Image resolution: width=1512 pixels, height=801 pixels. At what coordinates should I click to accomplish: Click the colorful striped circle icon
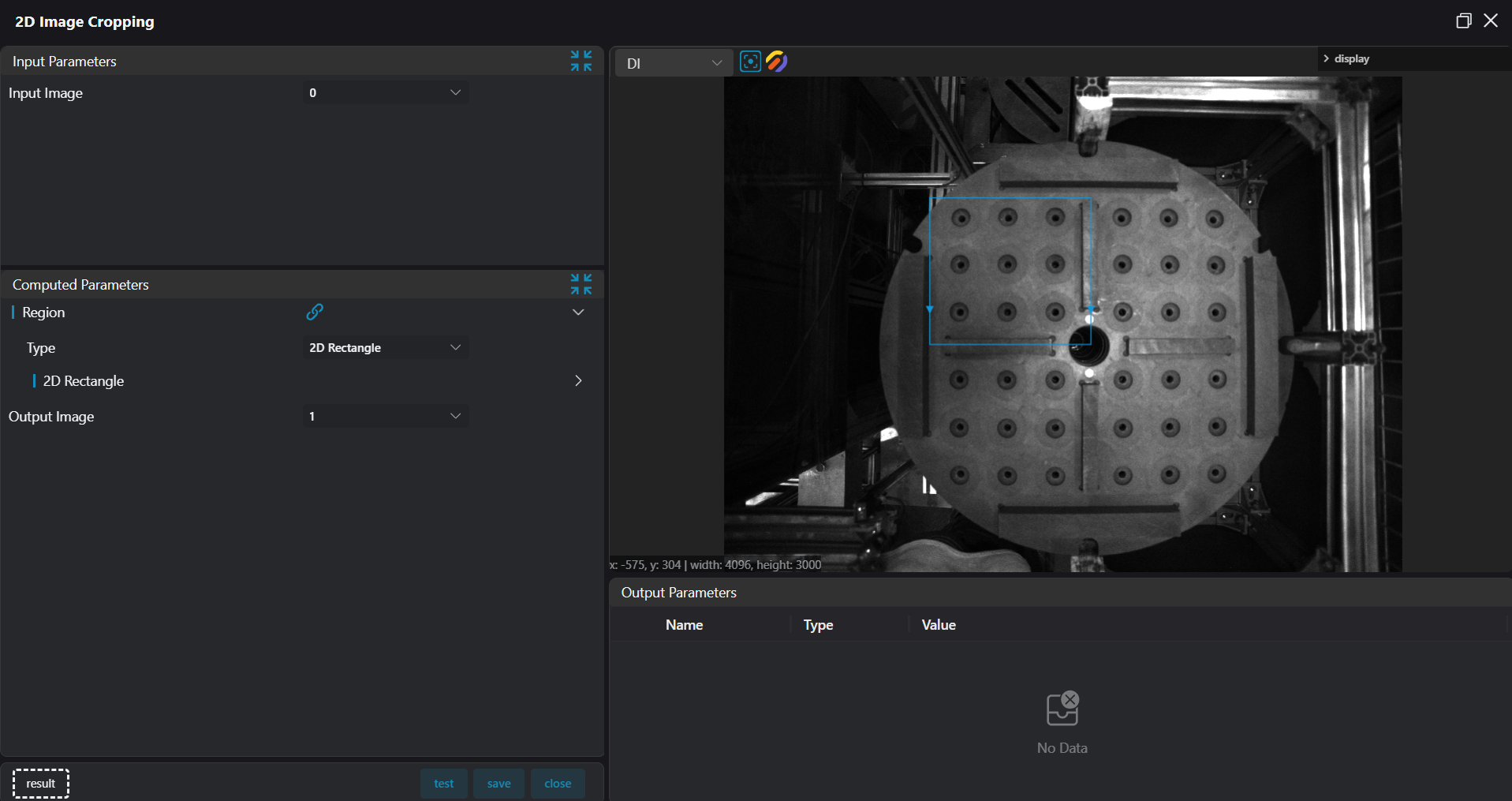(x=776, y=62)
